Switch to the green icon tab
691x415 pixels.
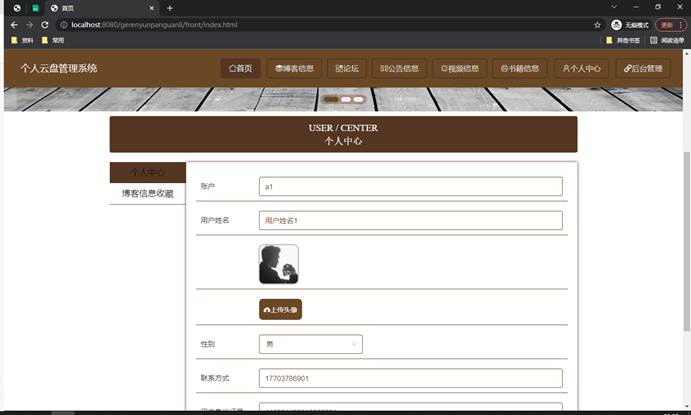tap(36, 8)
